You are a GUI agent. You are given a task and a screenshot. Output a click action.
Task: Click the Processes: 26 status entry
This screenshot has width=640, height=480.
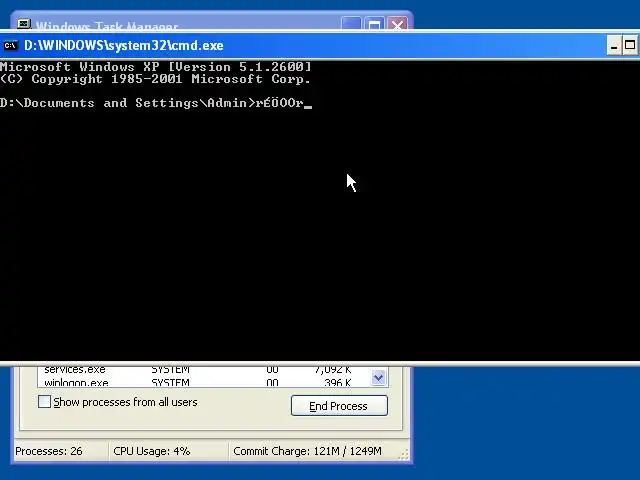[x=49, y=451]
